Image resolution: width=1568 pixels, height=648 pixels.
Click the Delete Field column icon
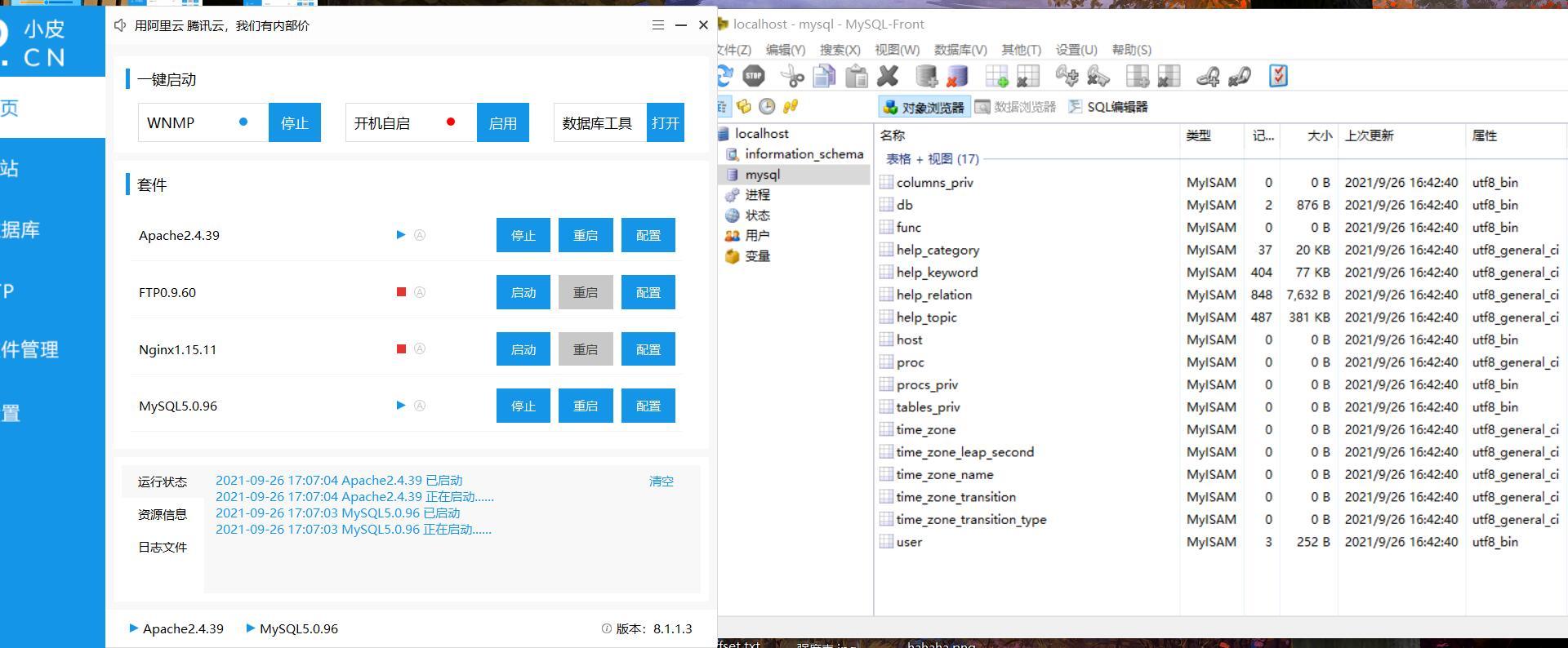coord(1169,77)
